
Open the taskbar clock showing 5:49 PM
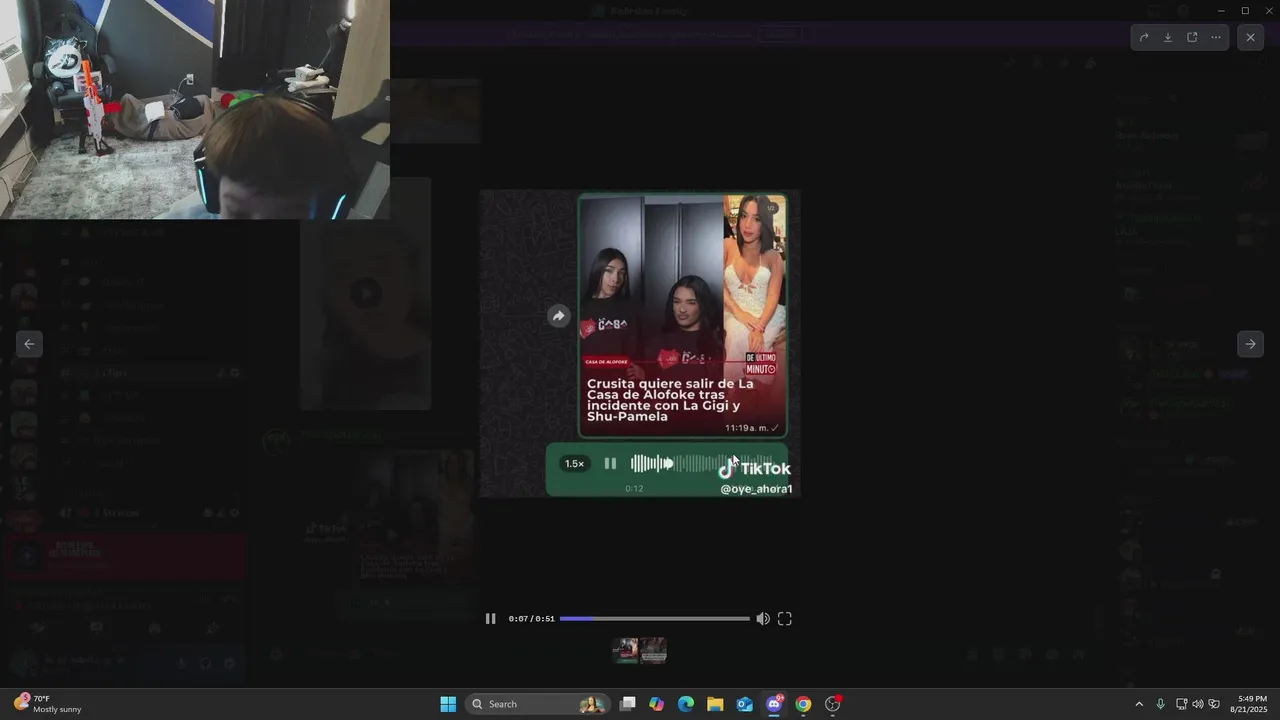pos(1252,704)
